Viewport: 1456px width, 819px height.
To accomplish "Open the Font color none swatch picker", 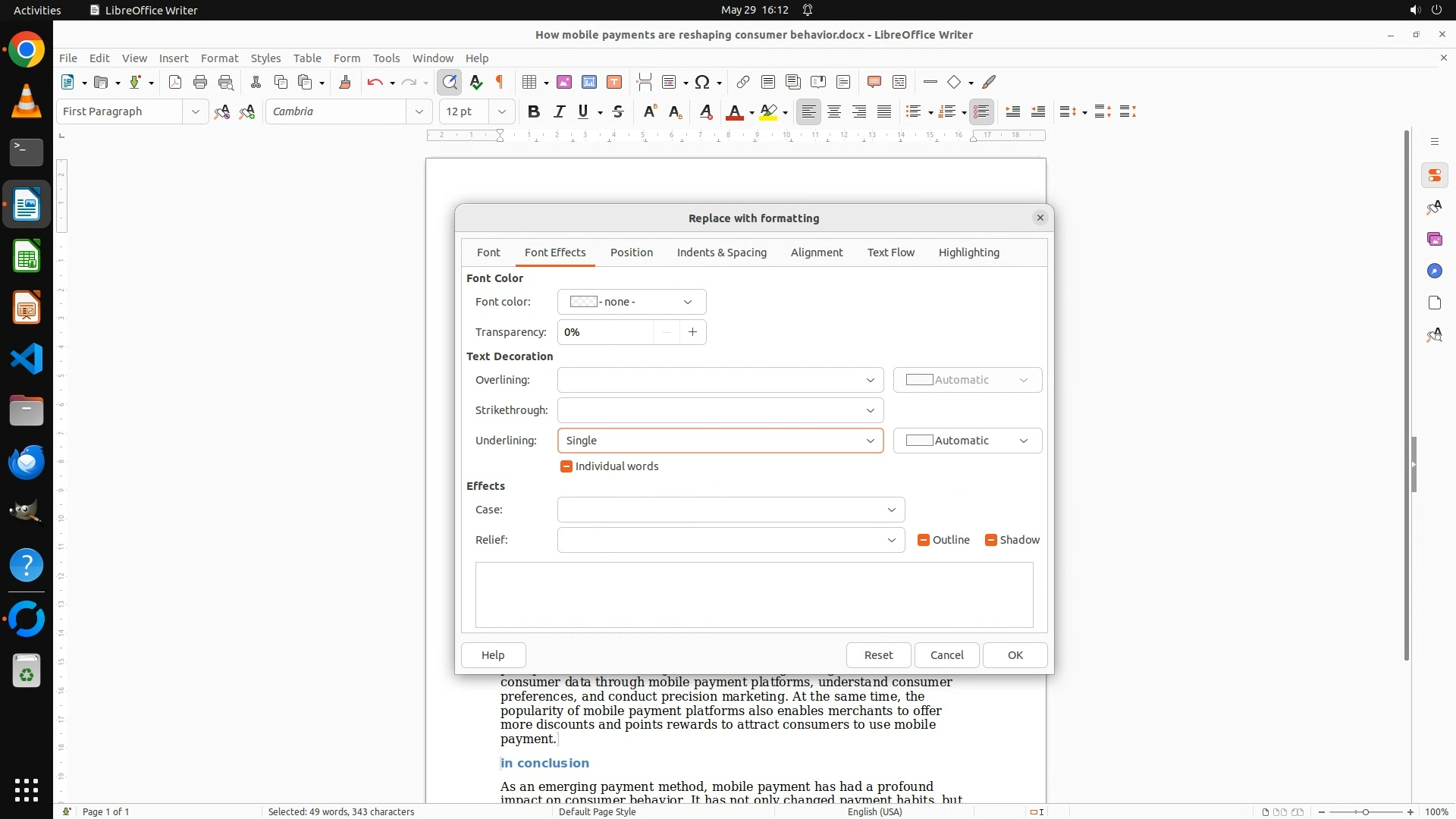I will tap(631, 302).
